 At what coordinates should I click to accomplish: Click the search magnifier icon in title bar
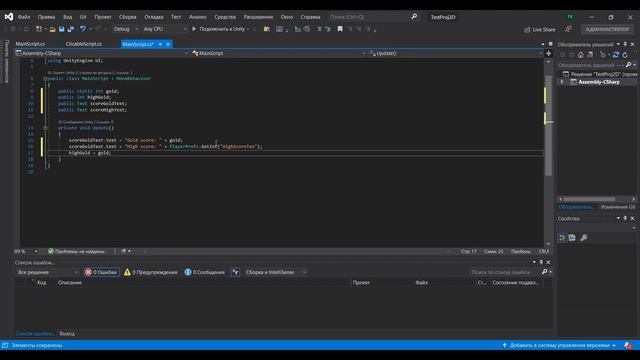click(x=414, y=17)
